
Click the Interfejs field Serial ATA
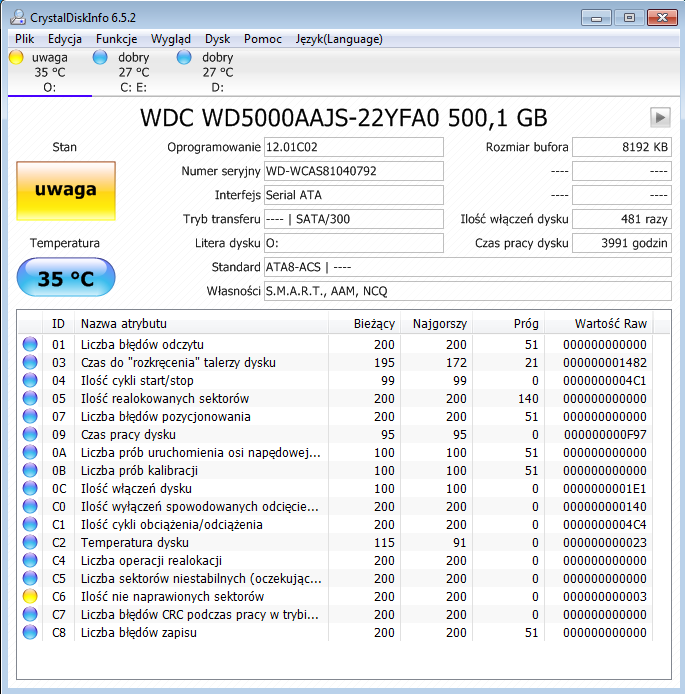coord(354,195)
